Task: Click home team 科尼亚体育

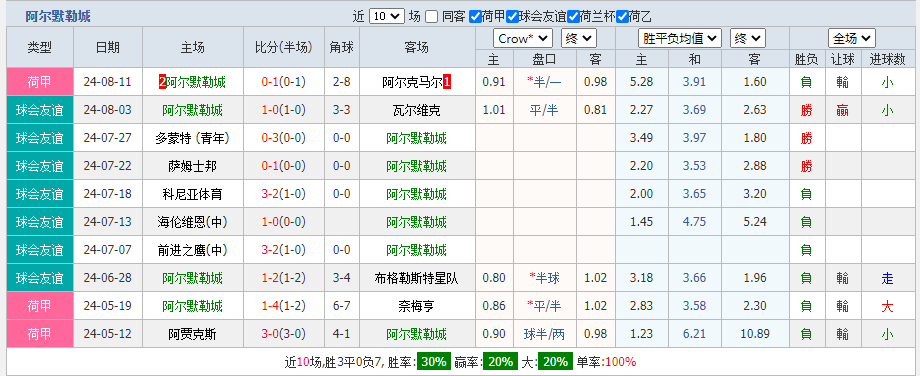Action: [x=192, y=194]
